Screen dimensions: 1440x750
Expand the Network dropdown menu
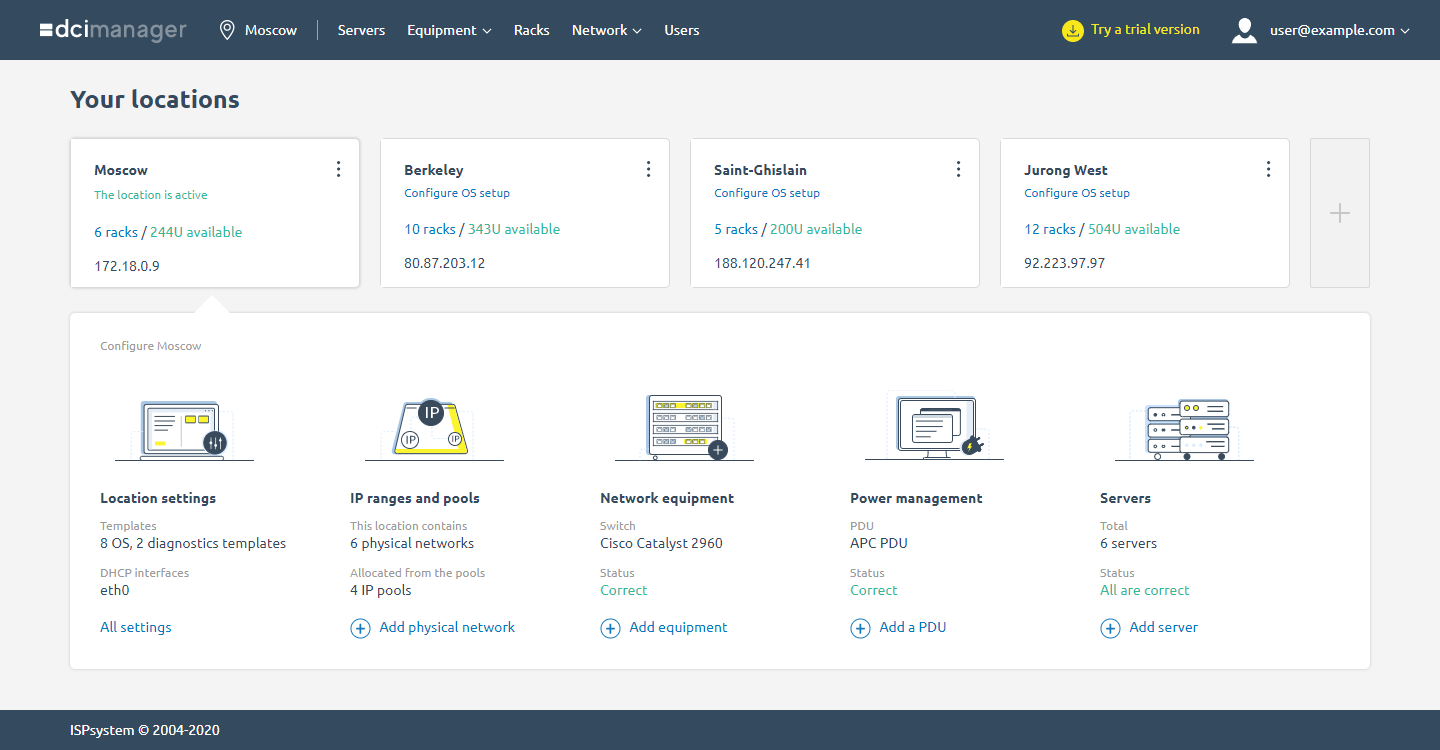pyautogui.click(x=606, y=30)
